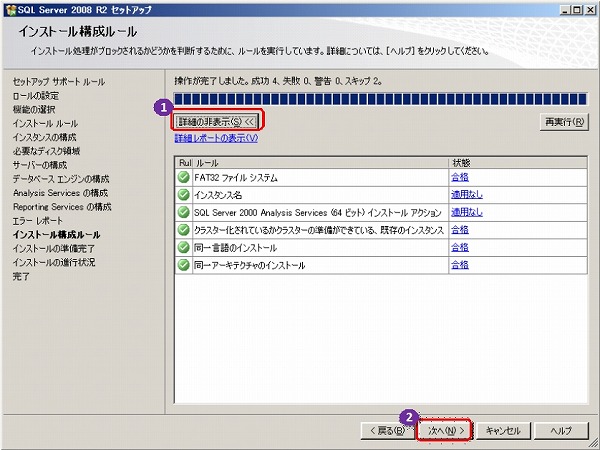Click the 状態 column header
This screenshot has height=450, width=600.
pos(518,163)
